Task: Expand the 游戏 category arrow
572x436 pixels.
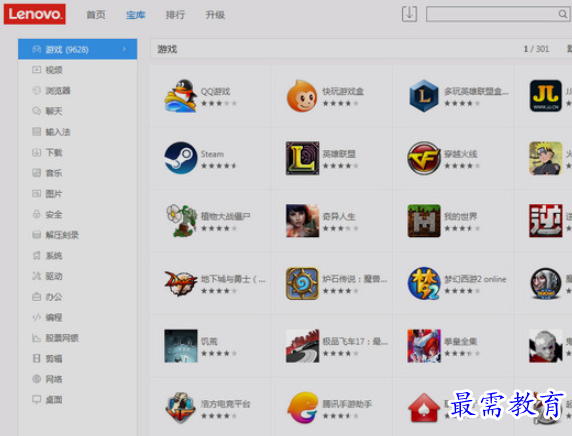Action: [124, 49]
